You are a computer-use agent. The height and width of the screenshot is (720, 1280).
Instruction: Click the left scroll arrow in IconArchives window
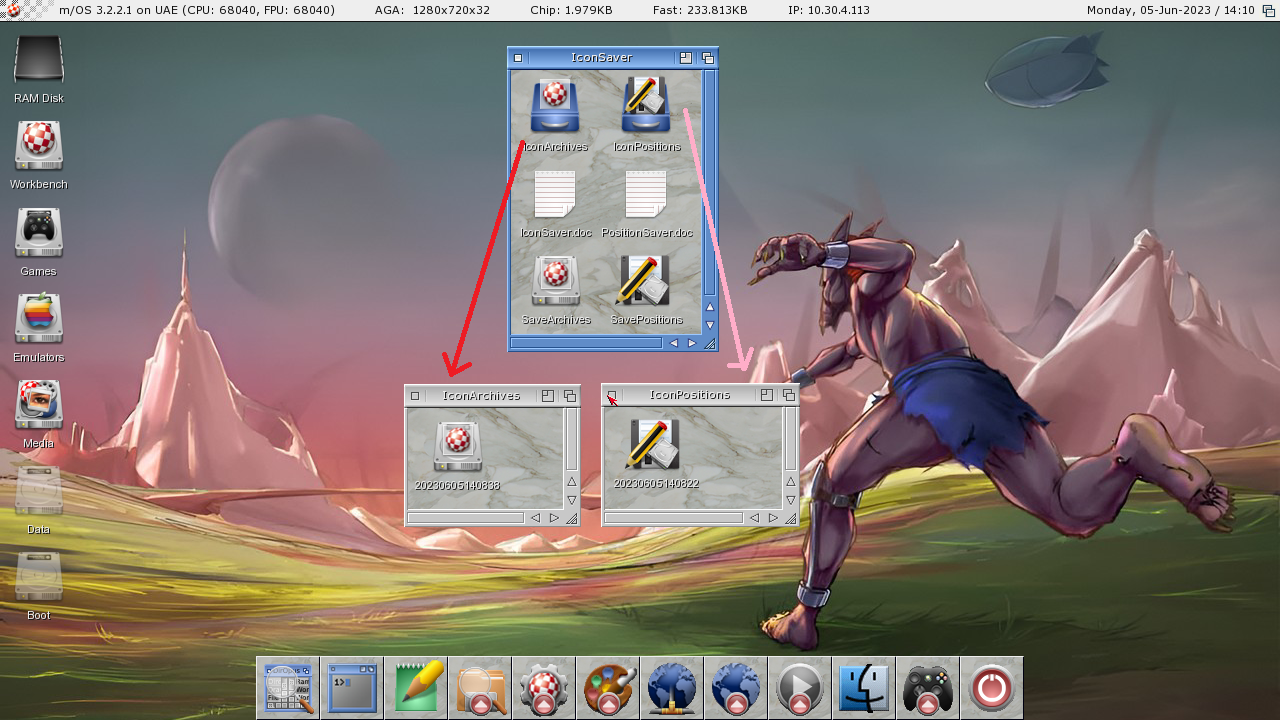(x=535, y=518)
